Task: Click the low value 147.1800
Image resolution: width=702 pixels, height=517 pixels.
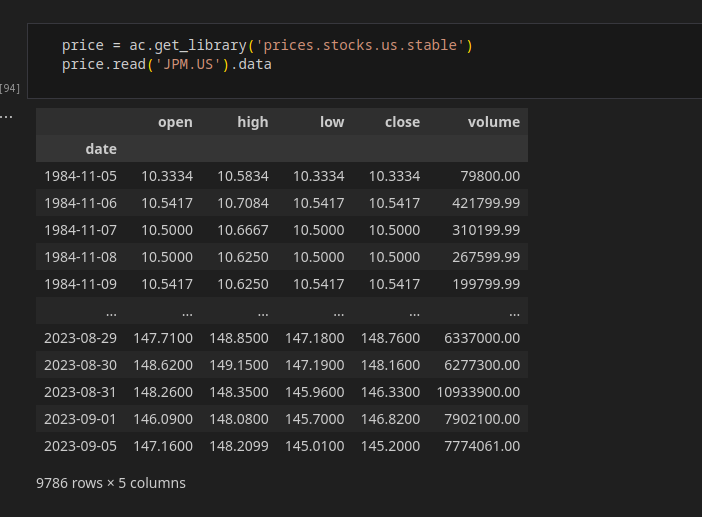Action: 315,338
